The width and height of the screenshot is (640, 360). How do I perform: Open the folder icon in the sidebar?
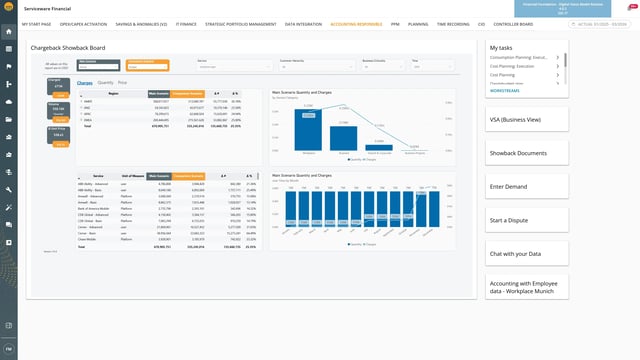click(x=9, y=120)
